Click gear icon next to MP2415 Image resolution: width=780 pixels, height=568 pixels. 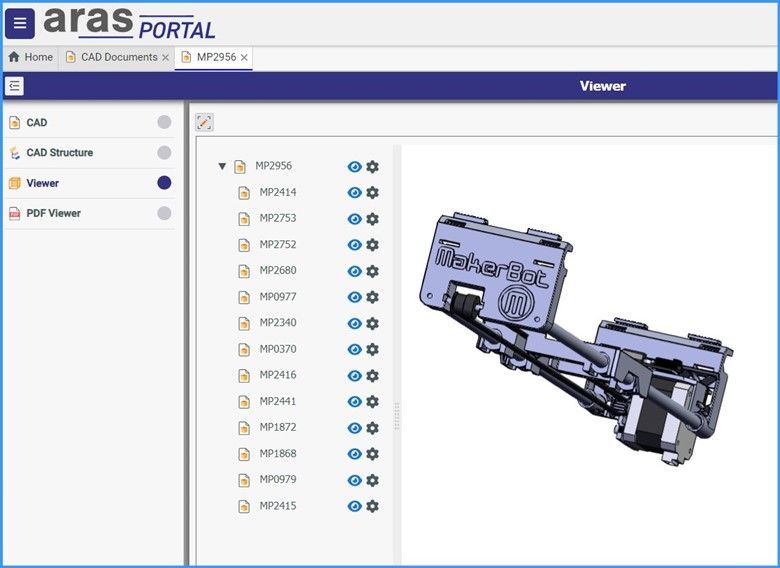pyautogui.click(x=372, y=506)
